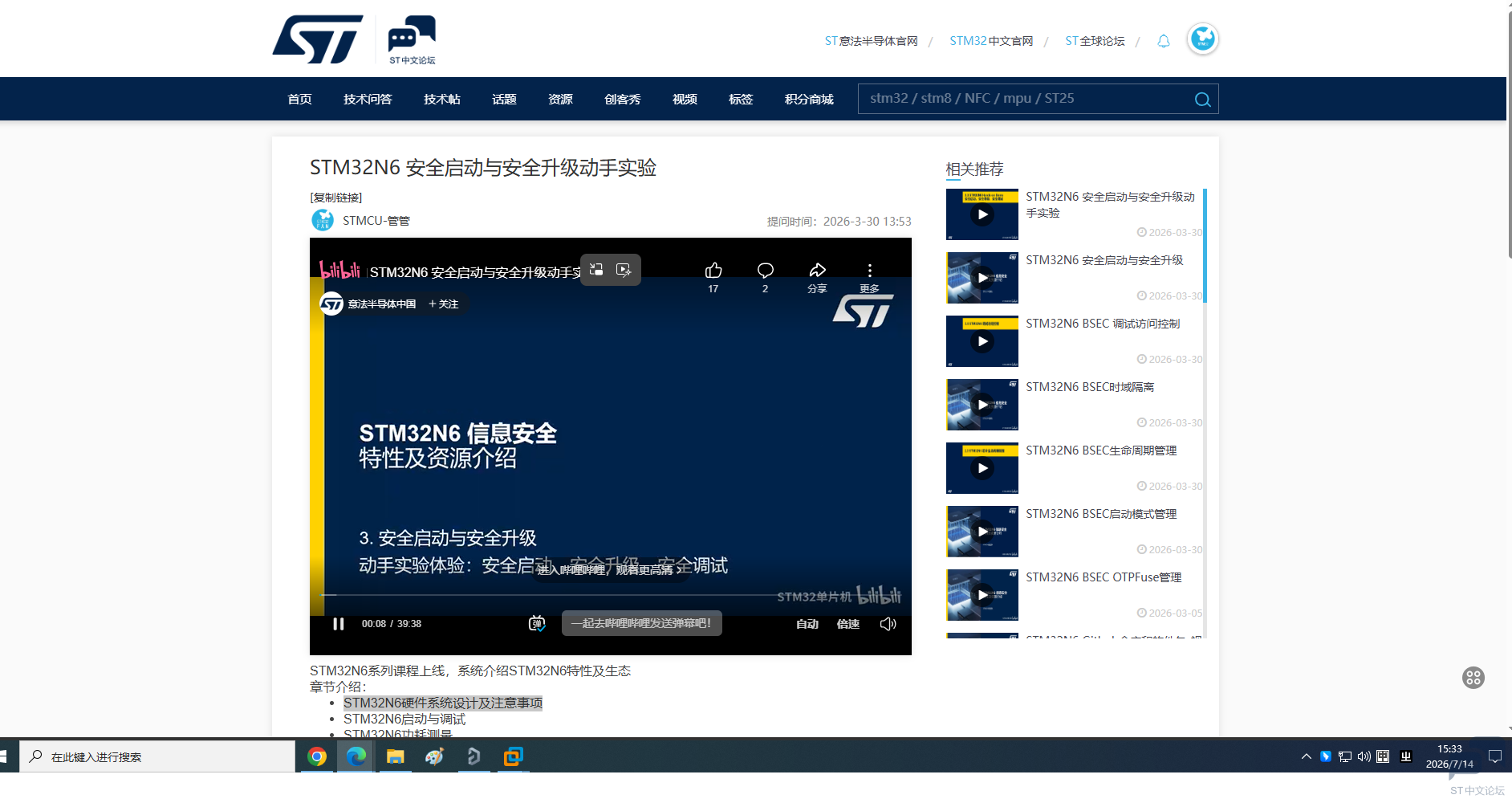Click the Windows taskbar search box
The width and height of the screenshot is (1512, 803).
(157, 756)
